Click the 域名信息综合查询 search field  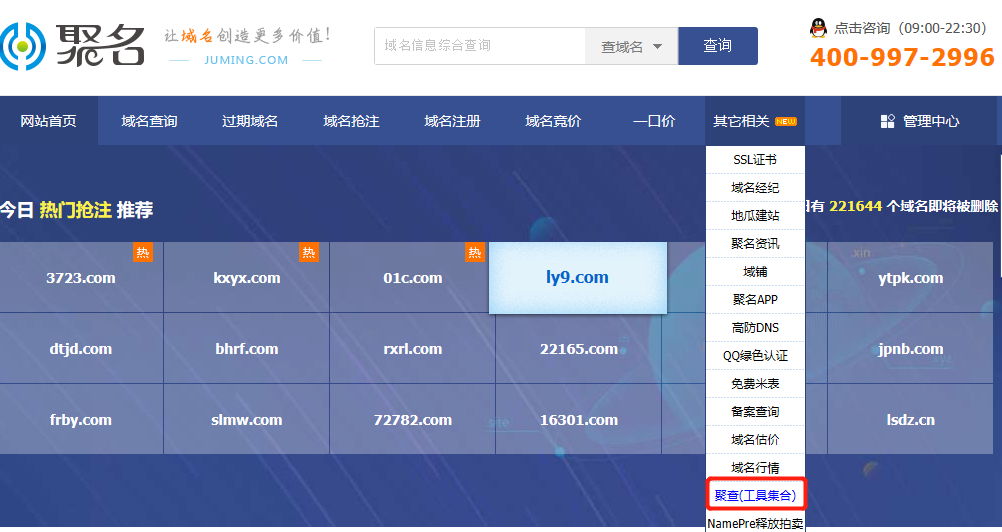(479, 46)
